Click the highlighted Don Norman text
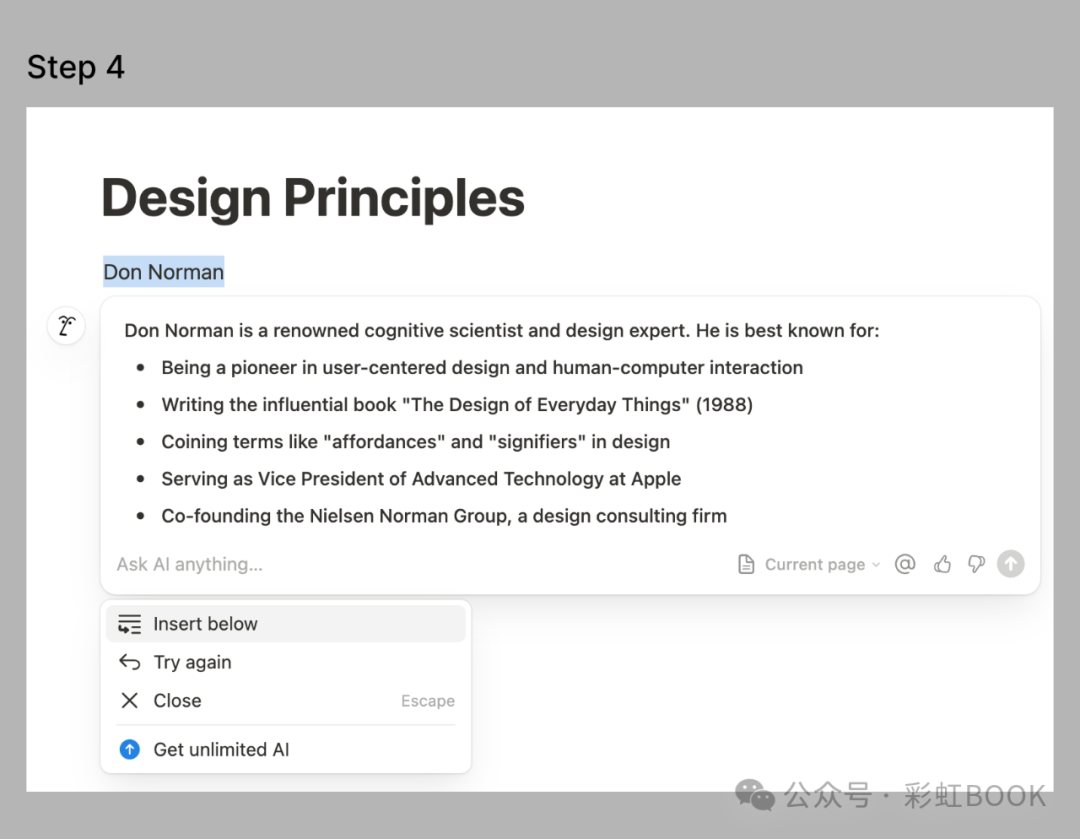 point(164,272)
